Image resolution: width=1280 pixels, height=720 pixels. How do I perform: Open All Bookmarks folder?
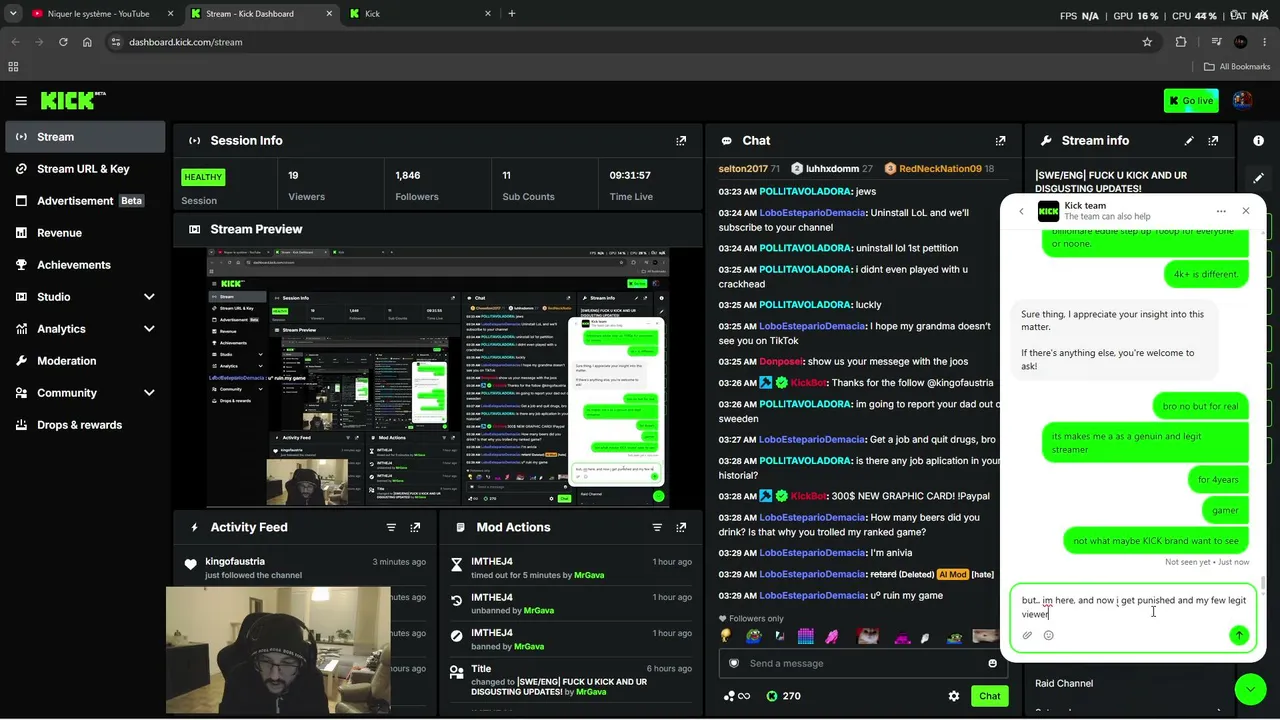(x=1237, y=67)
